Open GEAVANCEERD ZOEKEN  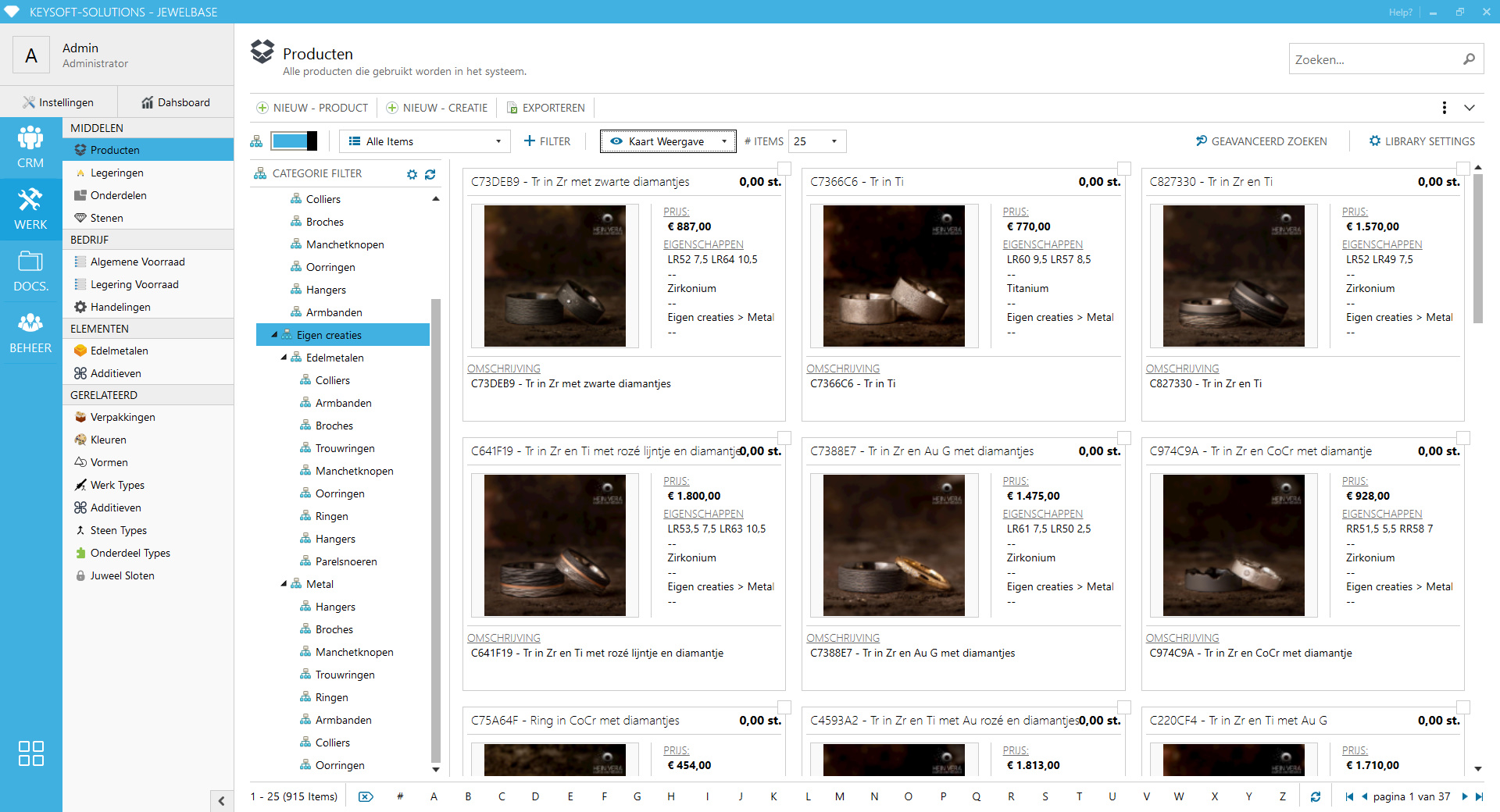pyautogui.click(x=1261, y=141)
